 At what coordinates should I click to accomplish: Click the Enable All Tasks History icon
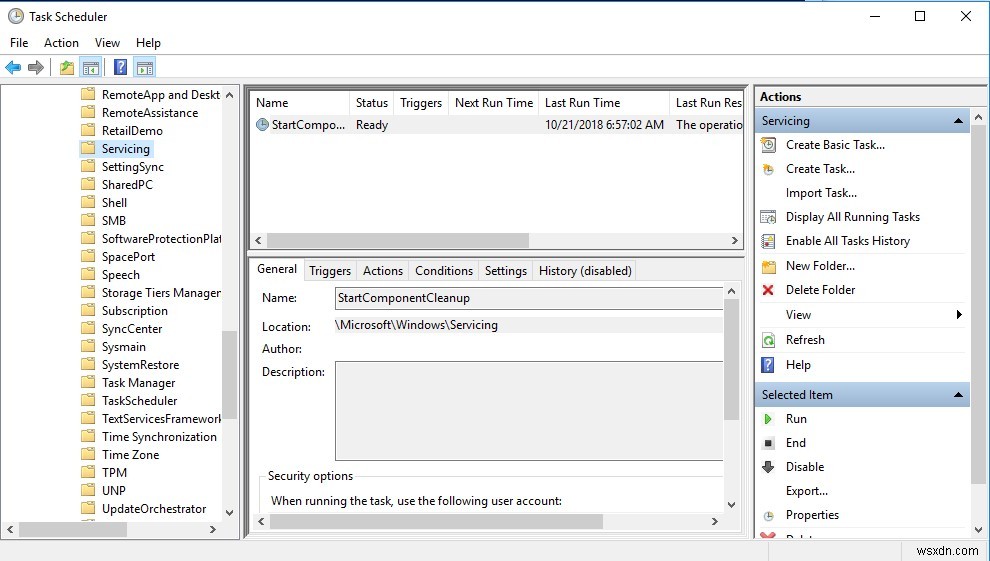tap(768, 241)
